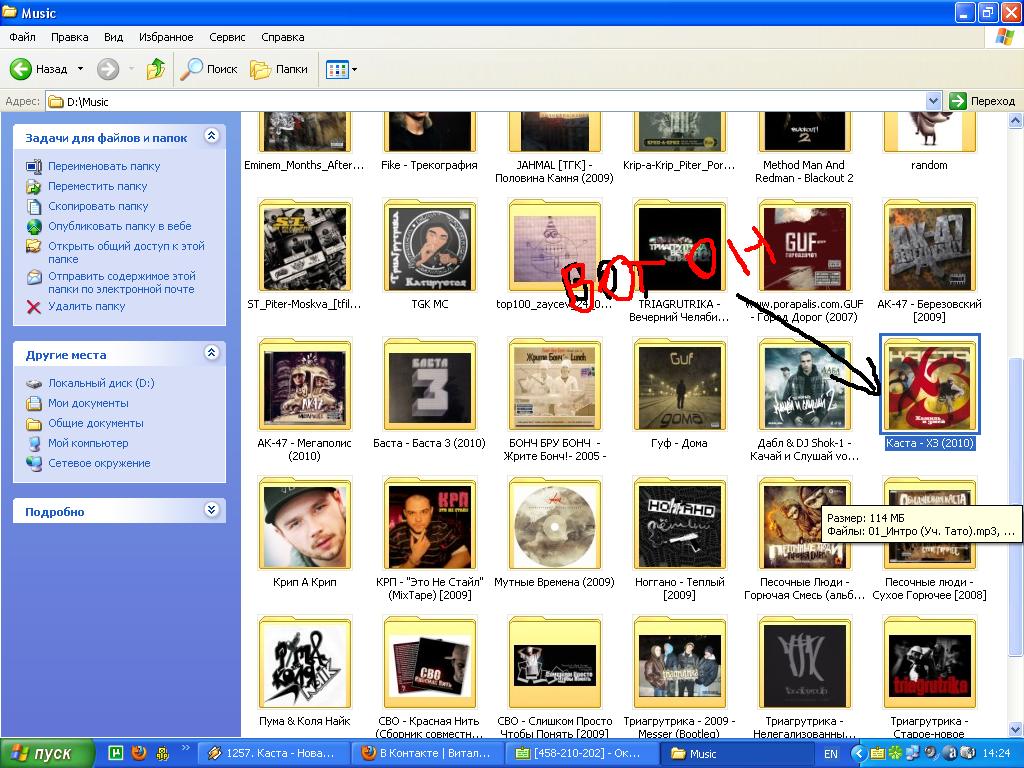This screenshot has height=768, width=1024.
Task: Select КРП - Это Не Стайл folder
Action: coord(430,524)
